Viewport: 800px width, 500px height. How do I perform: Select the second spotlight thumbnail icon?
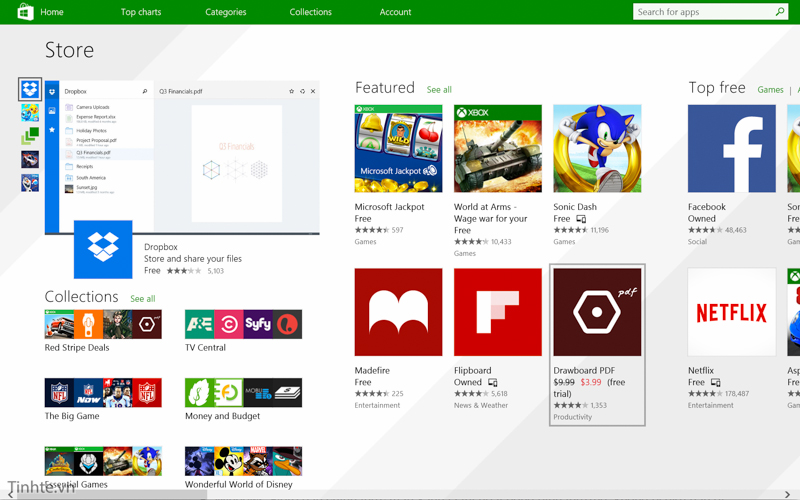pyautogui.click(x=30, y=113)
